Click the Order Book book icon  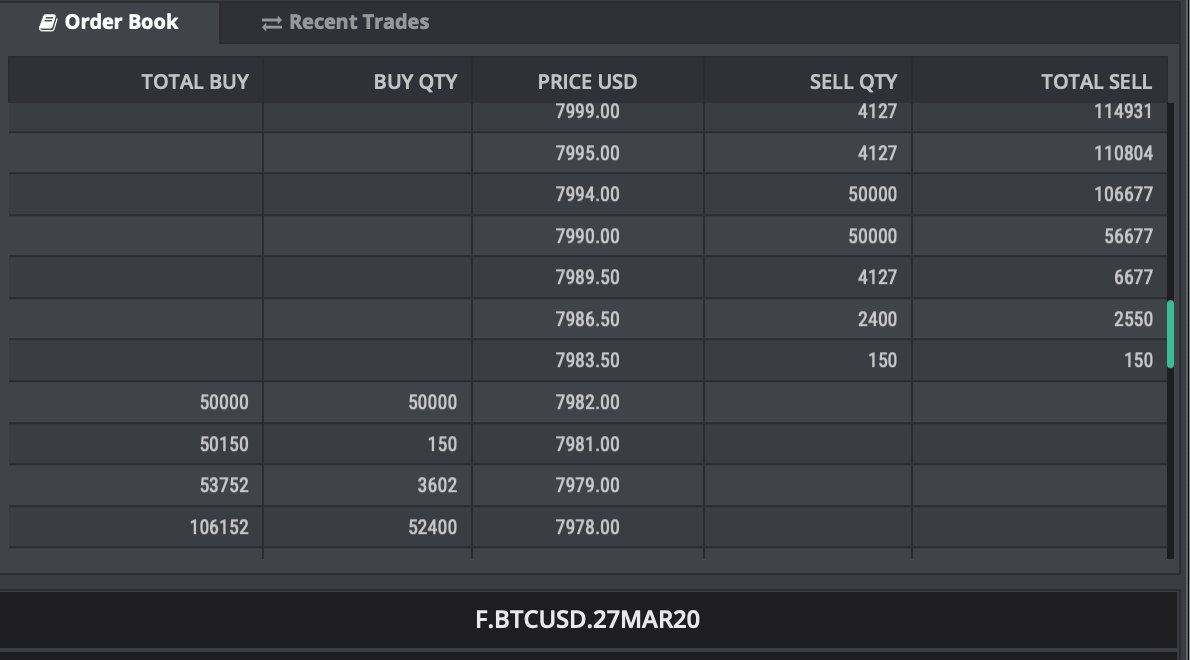click(x=48, y=23)
